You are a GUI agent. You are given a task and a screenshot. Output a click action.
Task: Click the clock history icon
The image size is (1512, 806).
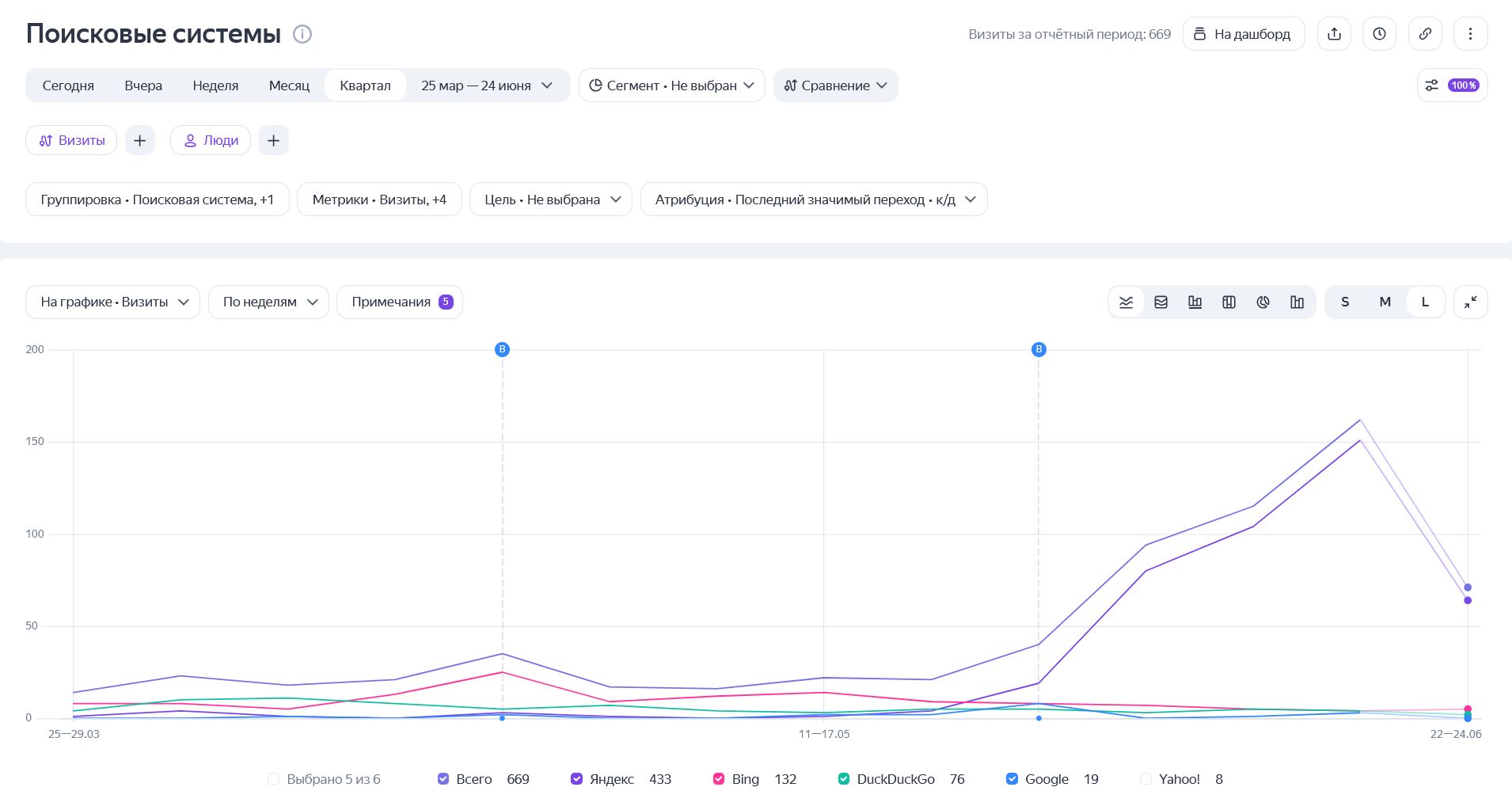click(x=1379, y=34)
